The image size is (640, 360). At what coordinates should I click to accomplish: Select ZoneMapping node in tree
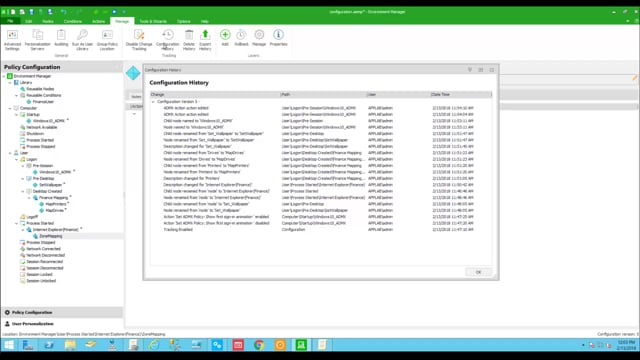pos(51,236)
